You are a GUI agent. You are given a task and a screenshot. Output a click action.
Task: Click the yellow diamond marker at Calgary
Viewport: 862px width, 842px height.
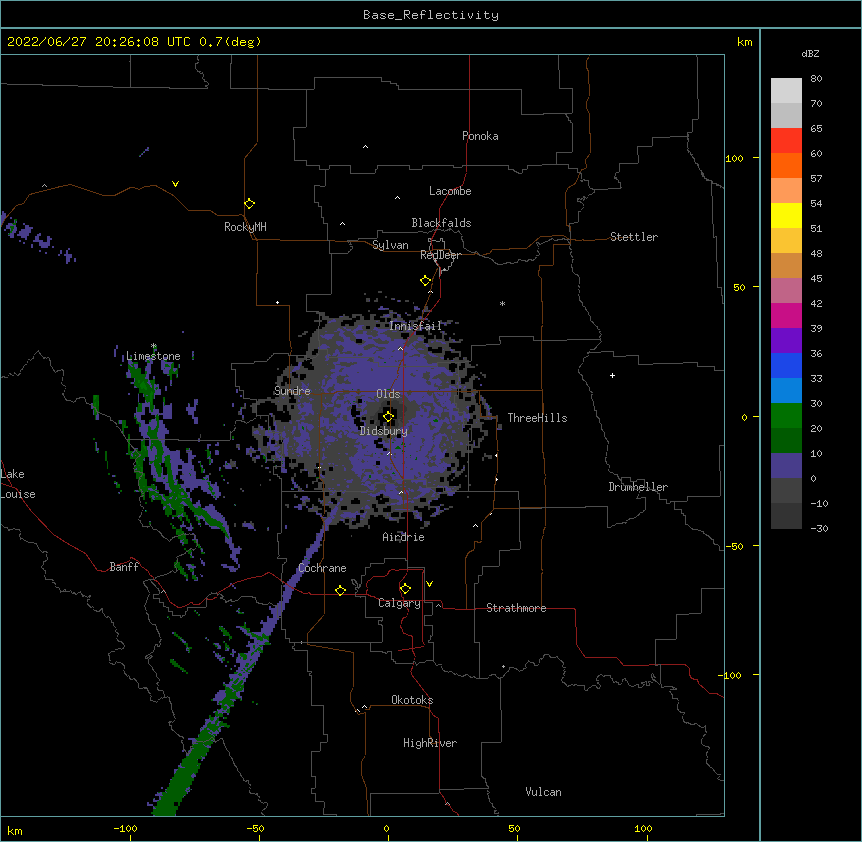405,589
